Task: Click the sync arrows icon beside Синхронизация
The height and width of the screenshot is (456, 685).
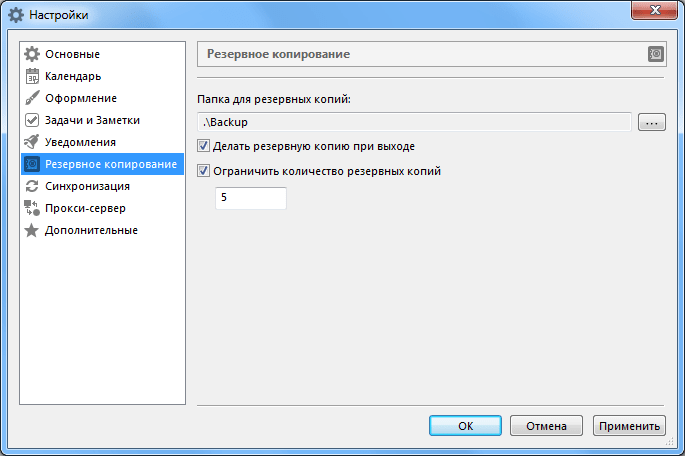Action: (x=32, y=186)
